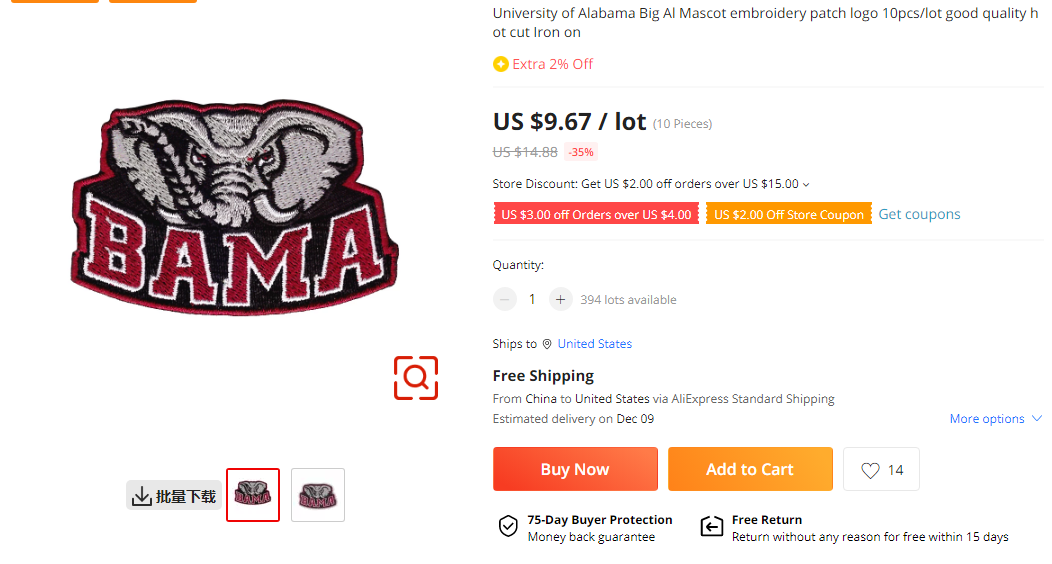Viewport: 1052px width, 564px height.
Task: Click the image search magnifier icon
Action: click(x=416, y=377)
